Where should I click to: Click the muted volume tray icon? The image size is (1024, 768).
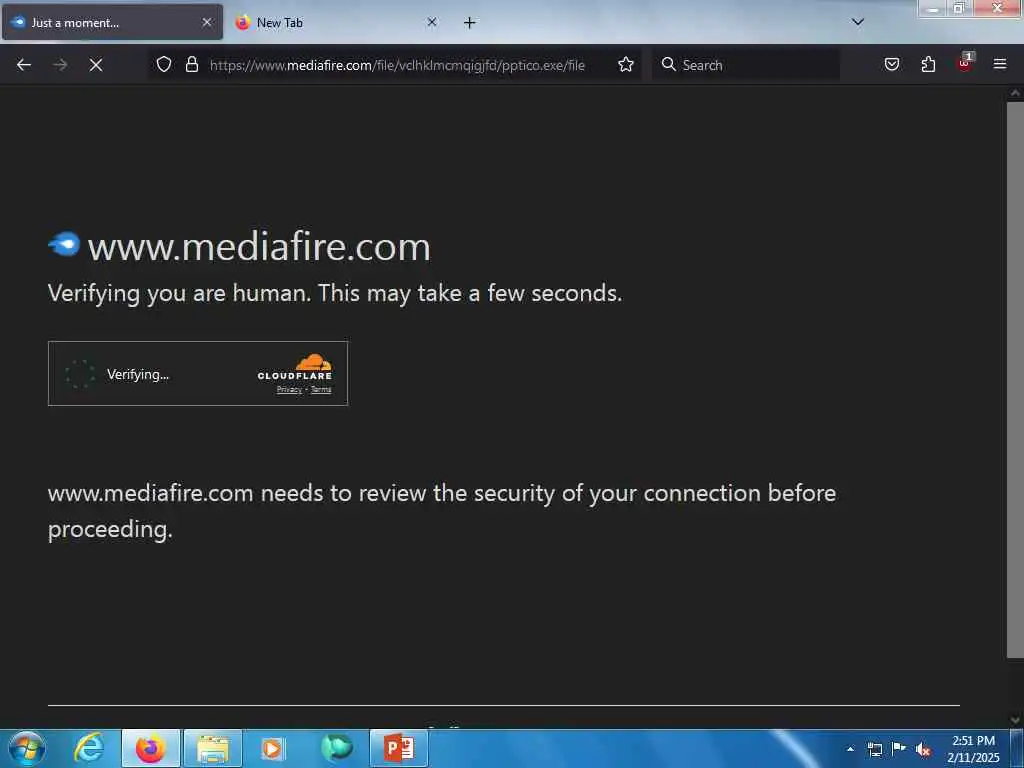tap(923, 749)
